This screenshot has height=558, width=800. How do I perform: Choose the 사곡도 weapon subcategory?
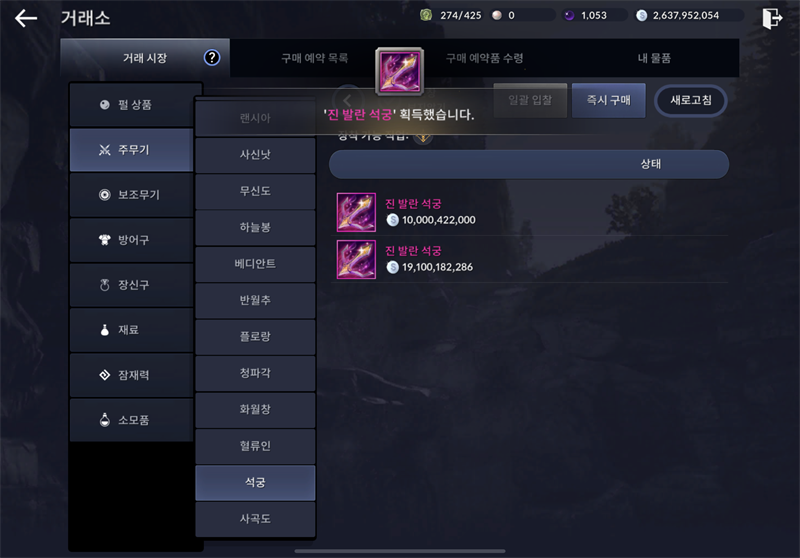coord(255,519)
